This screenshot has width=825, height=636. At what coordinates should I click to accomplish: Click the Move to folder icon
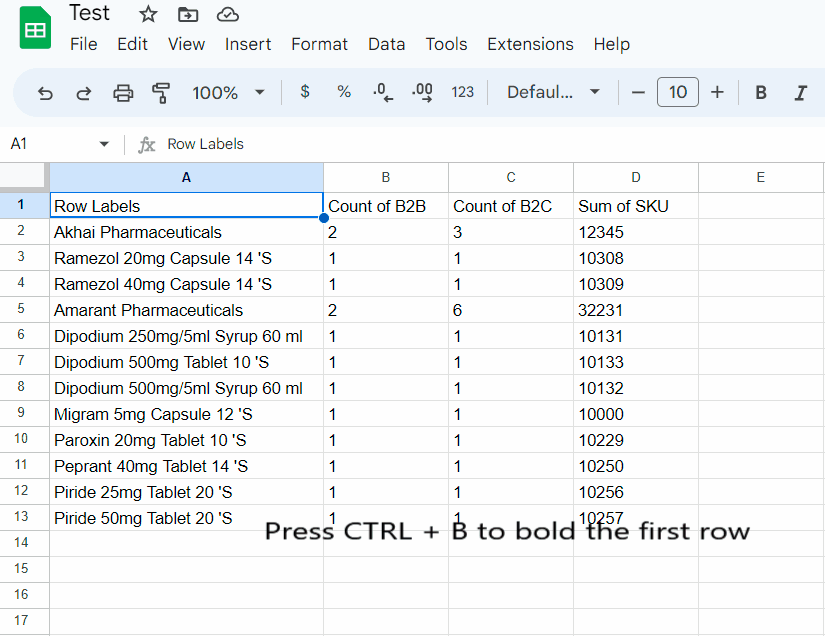coord(190,13)
